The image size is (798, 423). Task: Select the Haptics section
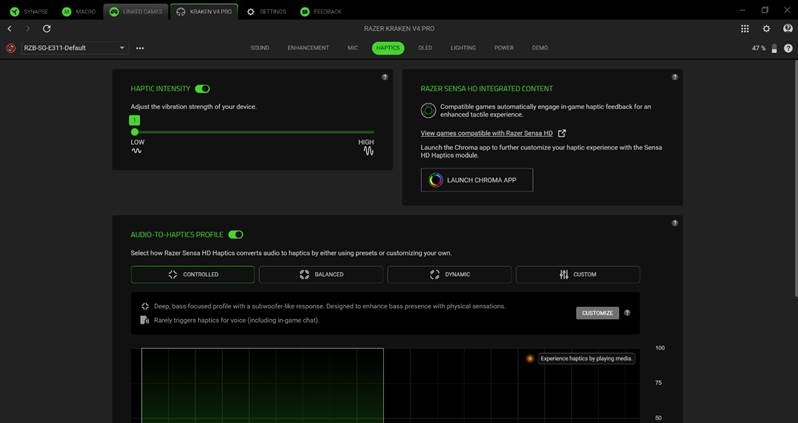tap(388, 48)
